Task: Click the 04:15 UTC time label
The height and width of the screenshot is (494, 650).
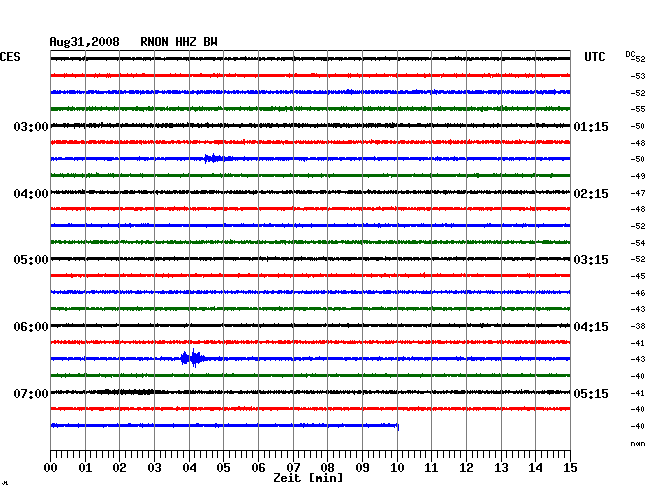Action: click(591, 327)
